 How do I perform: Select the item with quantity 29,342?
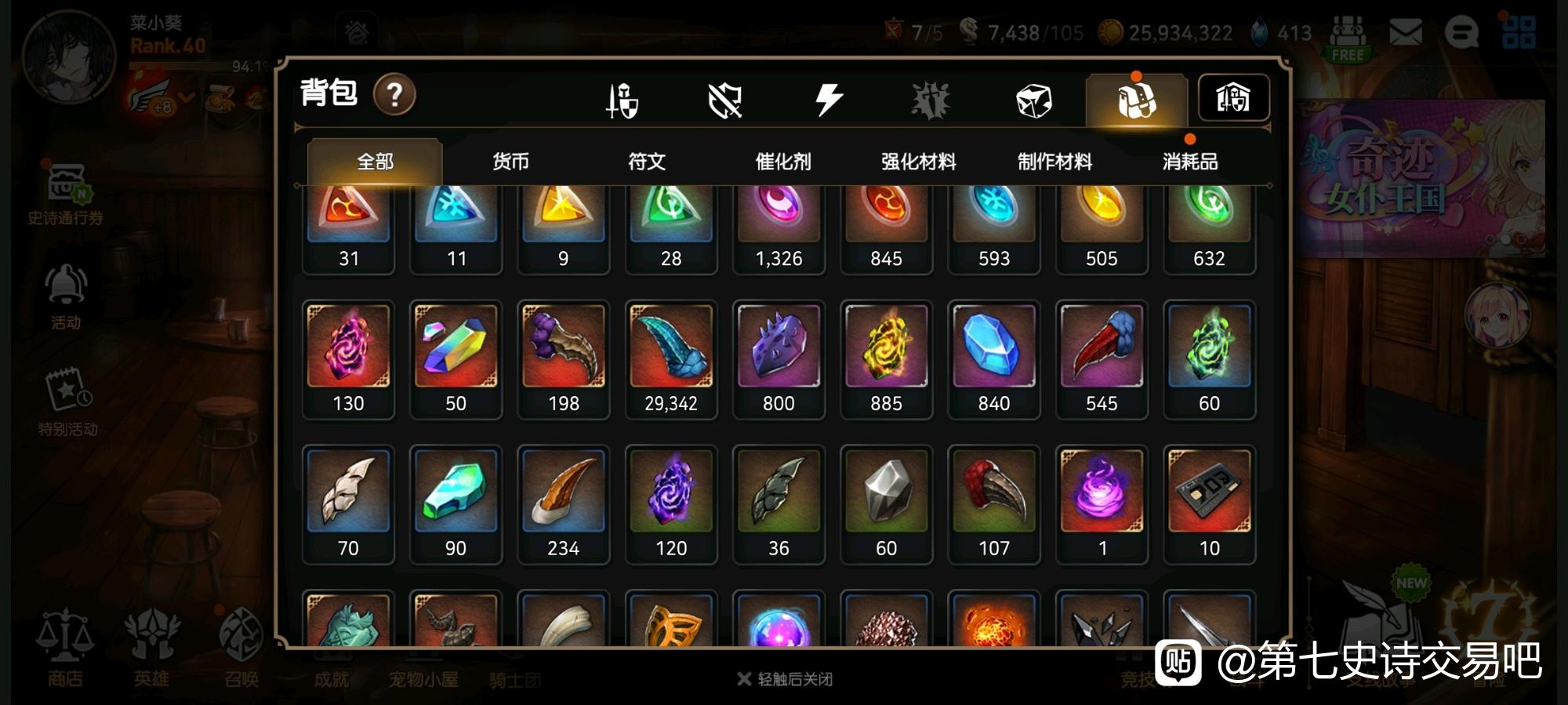tap(671, 360)
